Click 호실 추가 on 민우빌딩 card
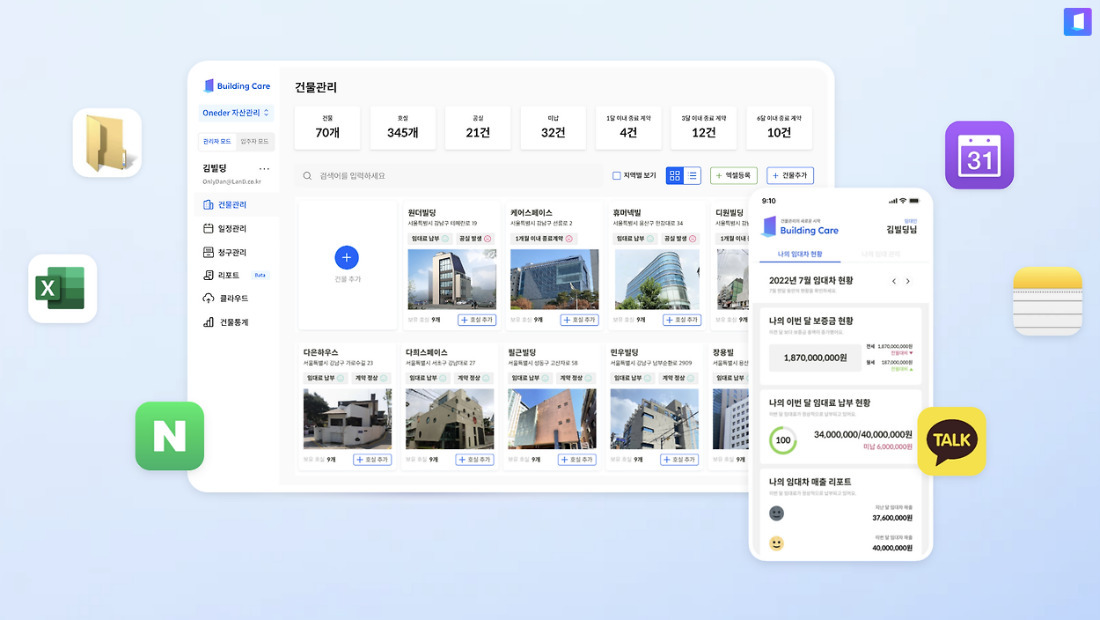1100x620 pixels. coord(680,459)
